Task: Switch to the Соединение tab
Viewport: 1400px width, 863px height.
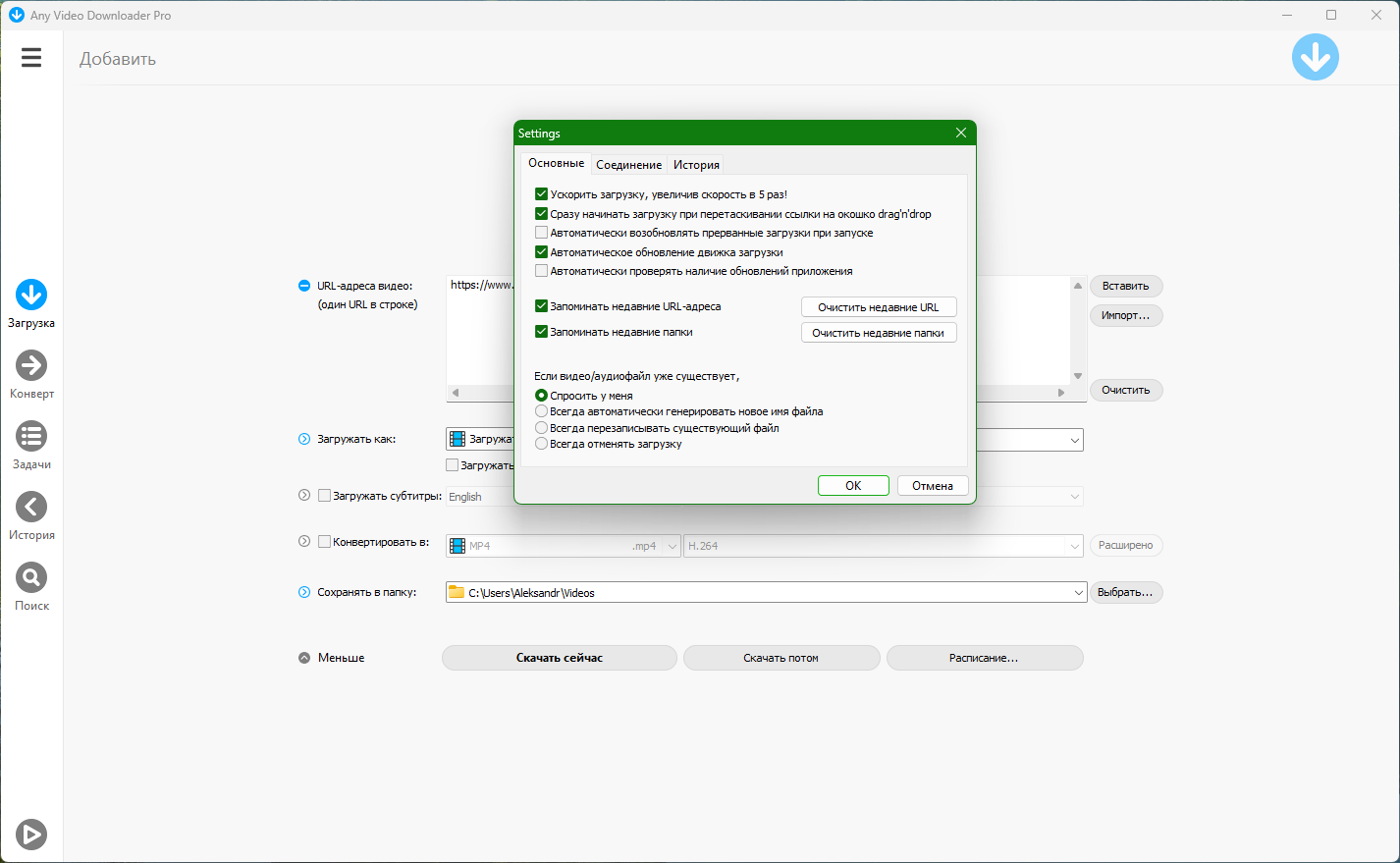Action: click(x=628, y=165)
